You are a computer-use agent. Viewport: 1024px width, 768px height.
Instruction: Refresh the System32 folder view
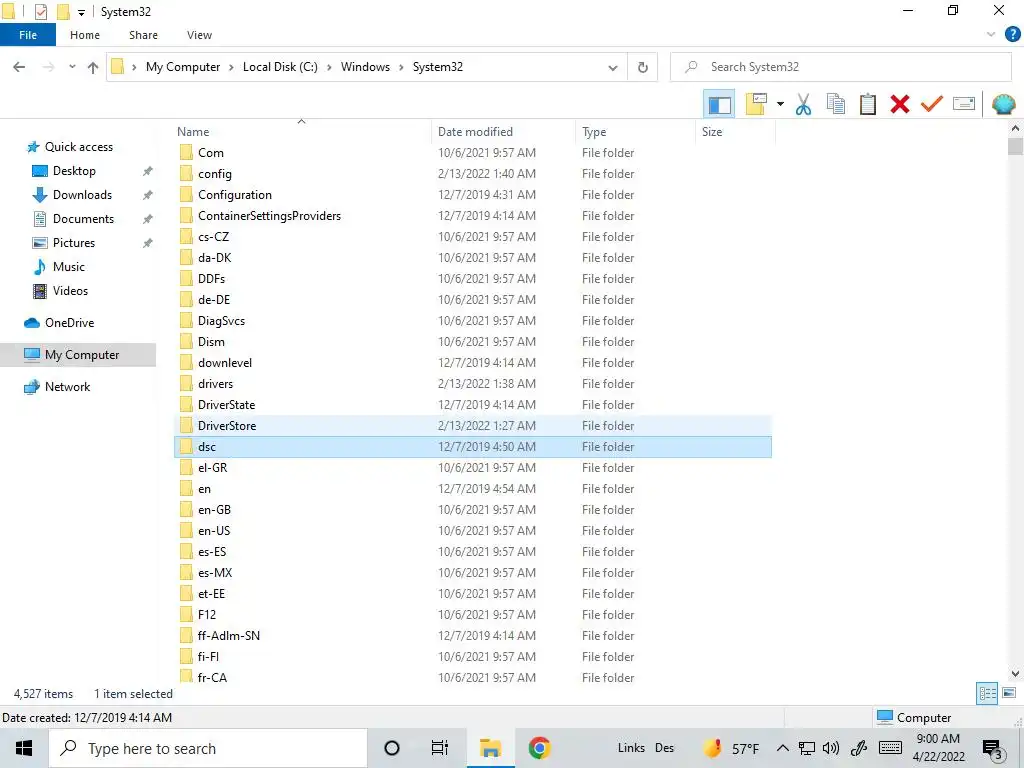(x=643, y=67)
